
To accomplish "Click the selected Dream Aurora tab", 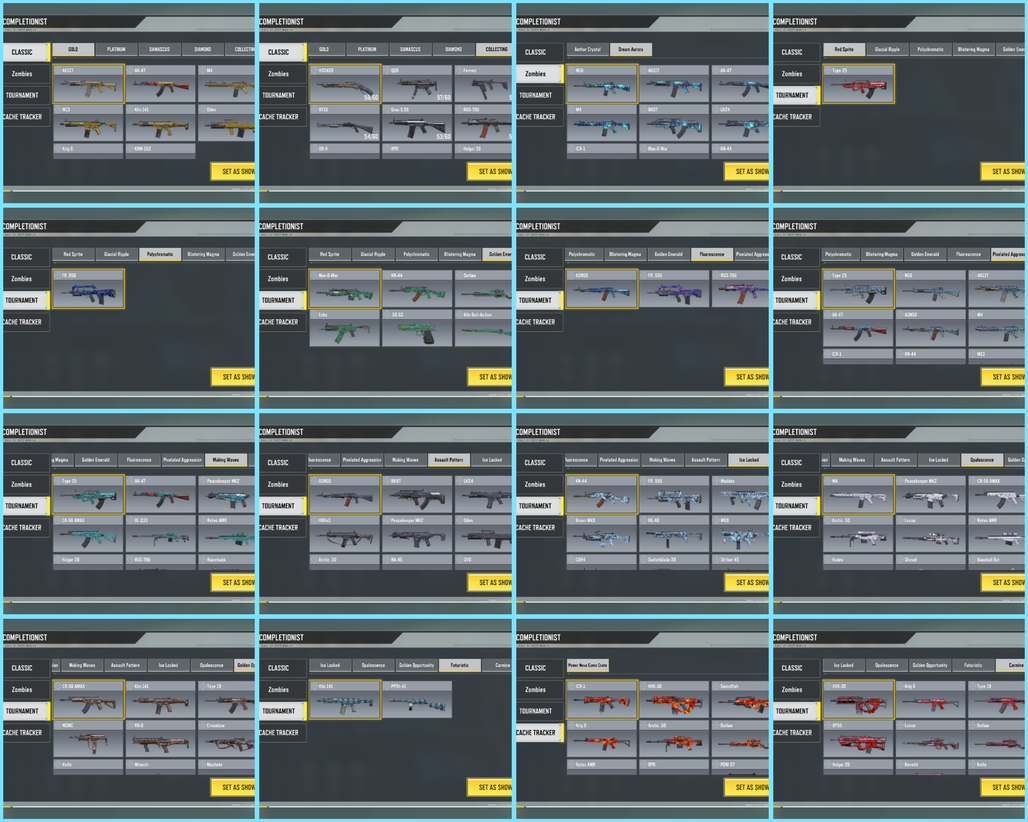I will click(x=631, y=49).
